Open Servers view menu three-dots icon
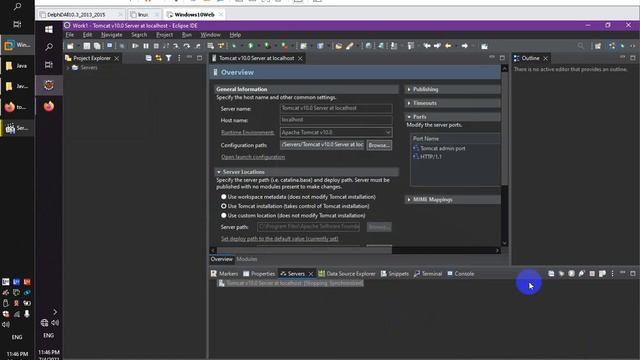640x360 pixels. tap(612, 273)
